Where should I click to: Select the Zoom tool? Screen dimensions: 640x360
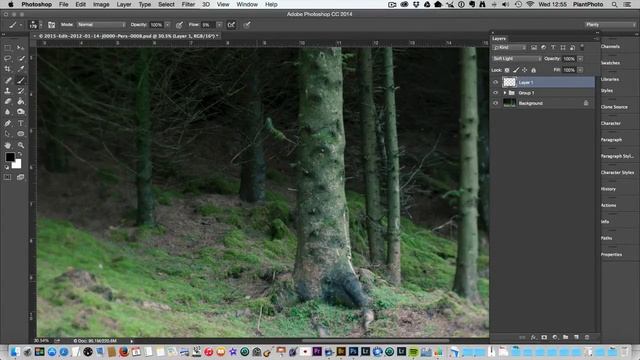tap(20, 145)
